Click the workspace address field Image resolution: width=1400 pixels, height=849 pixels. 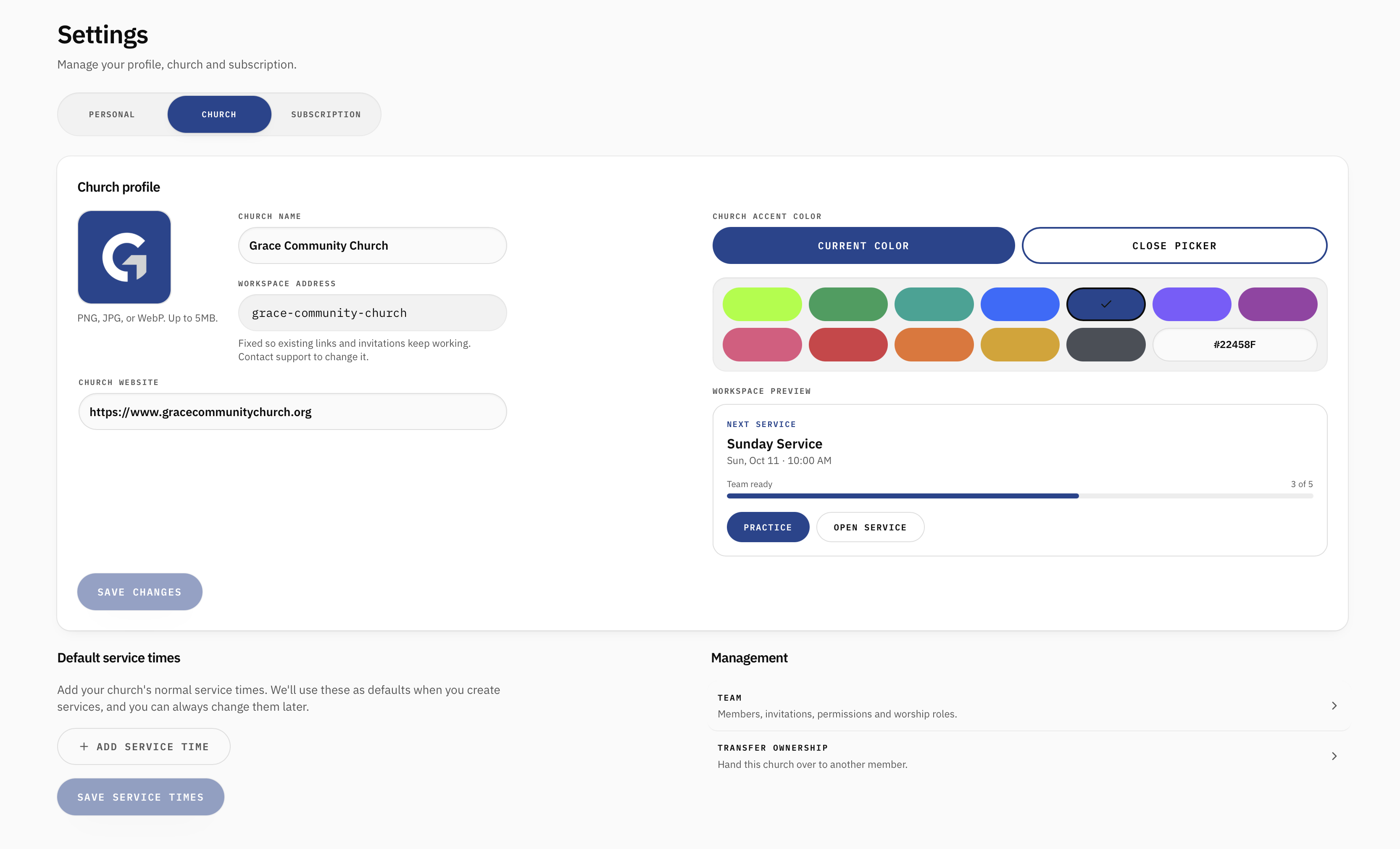pos(372,313)
